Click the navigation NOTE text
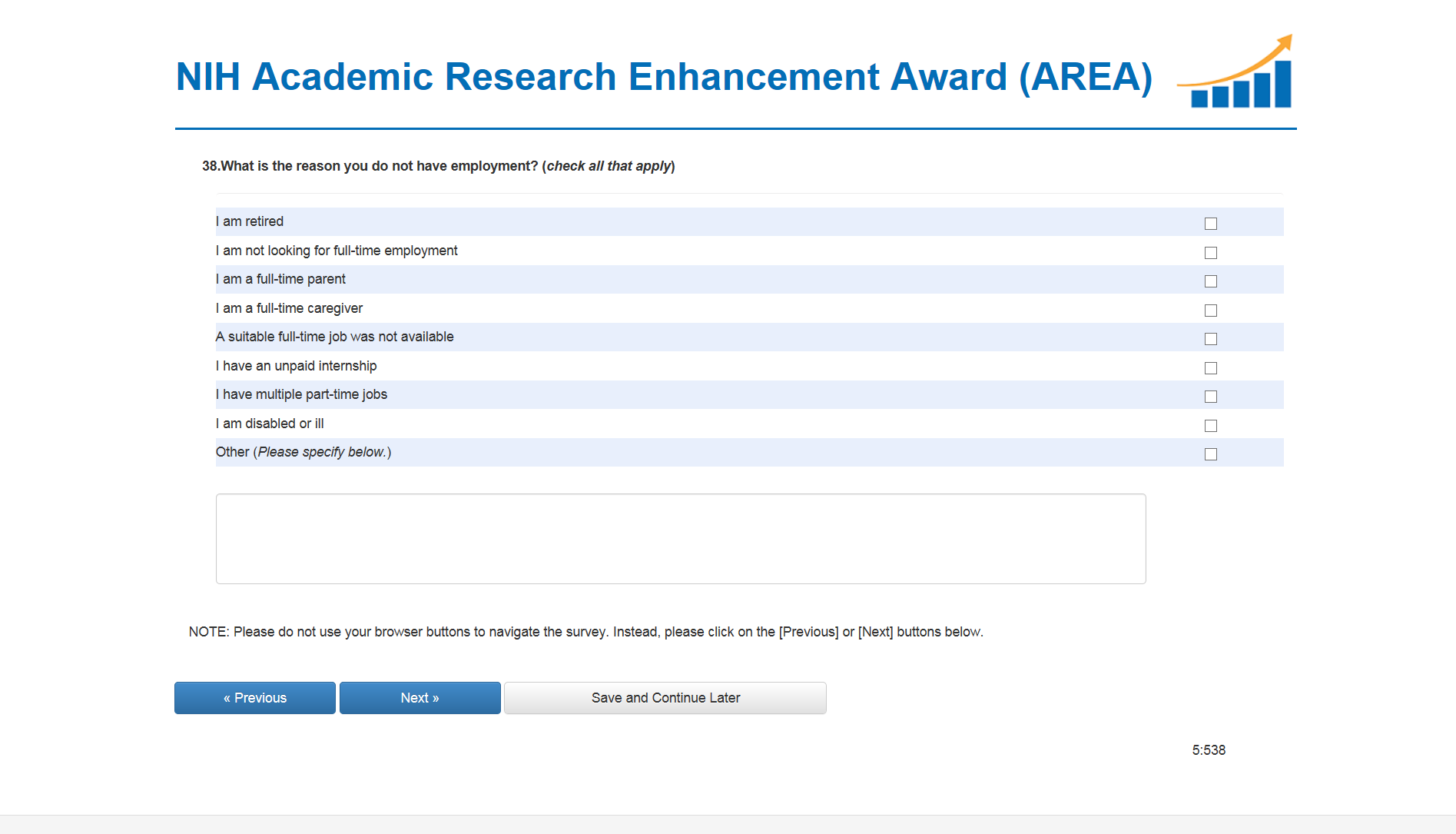Viewport: 1456px width, 834px height. (585, 632)
